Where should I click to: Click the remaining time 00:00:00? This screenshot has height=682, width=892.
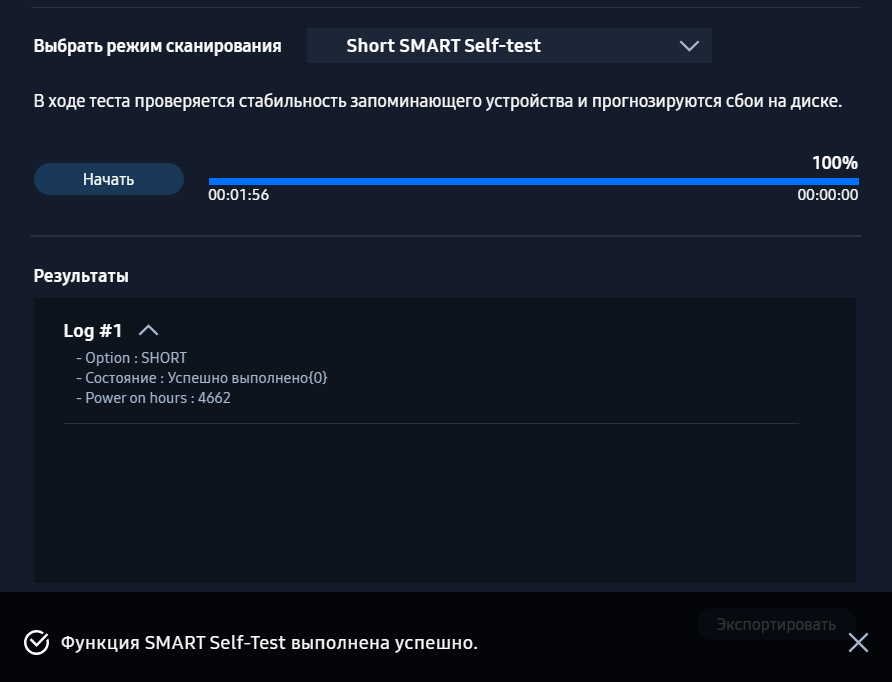[827, 196]
